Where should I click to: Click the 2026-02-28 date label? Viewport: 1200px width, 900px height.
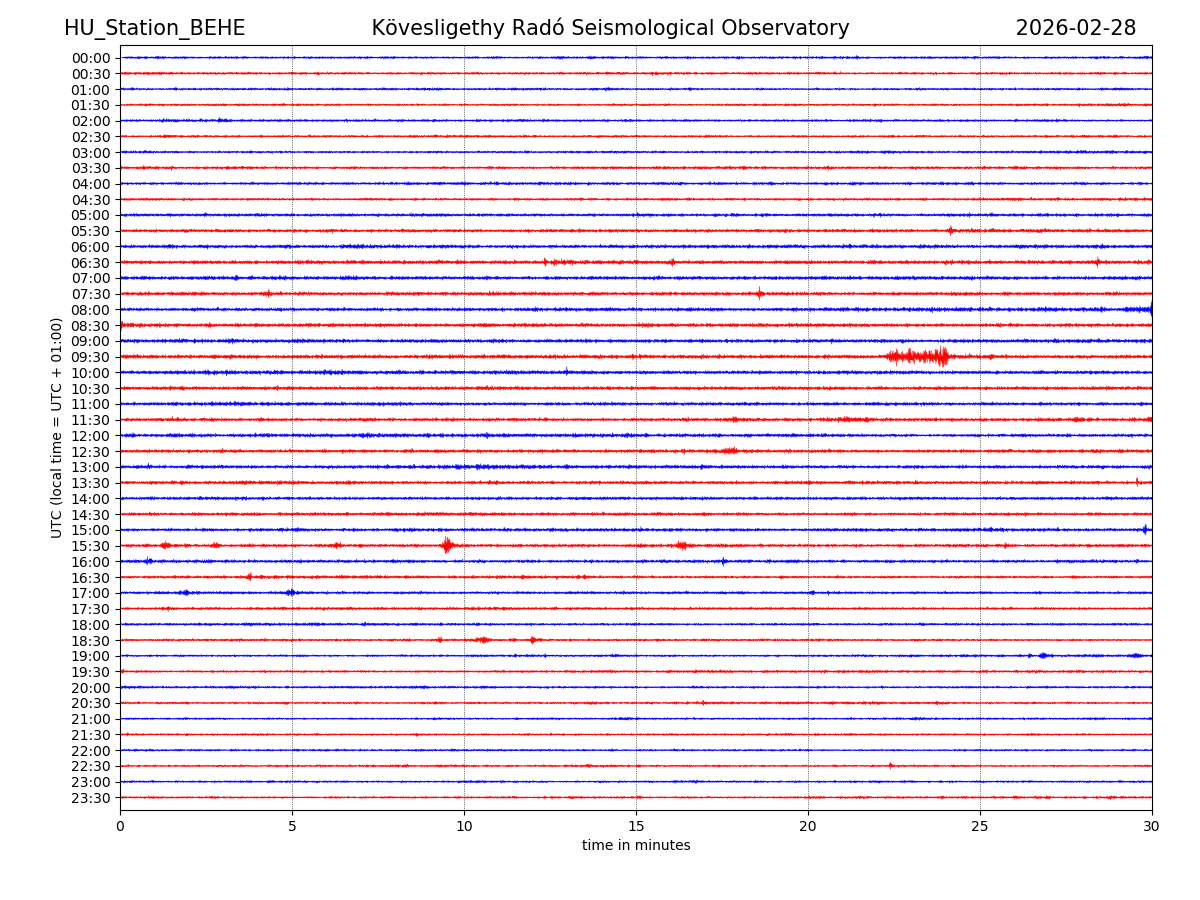1075,29
